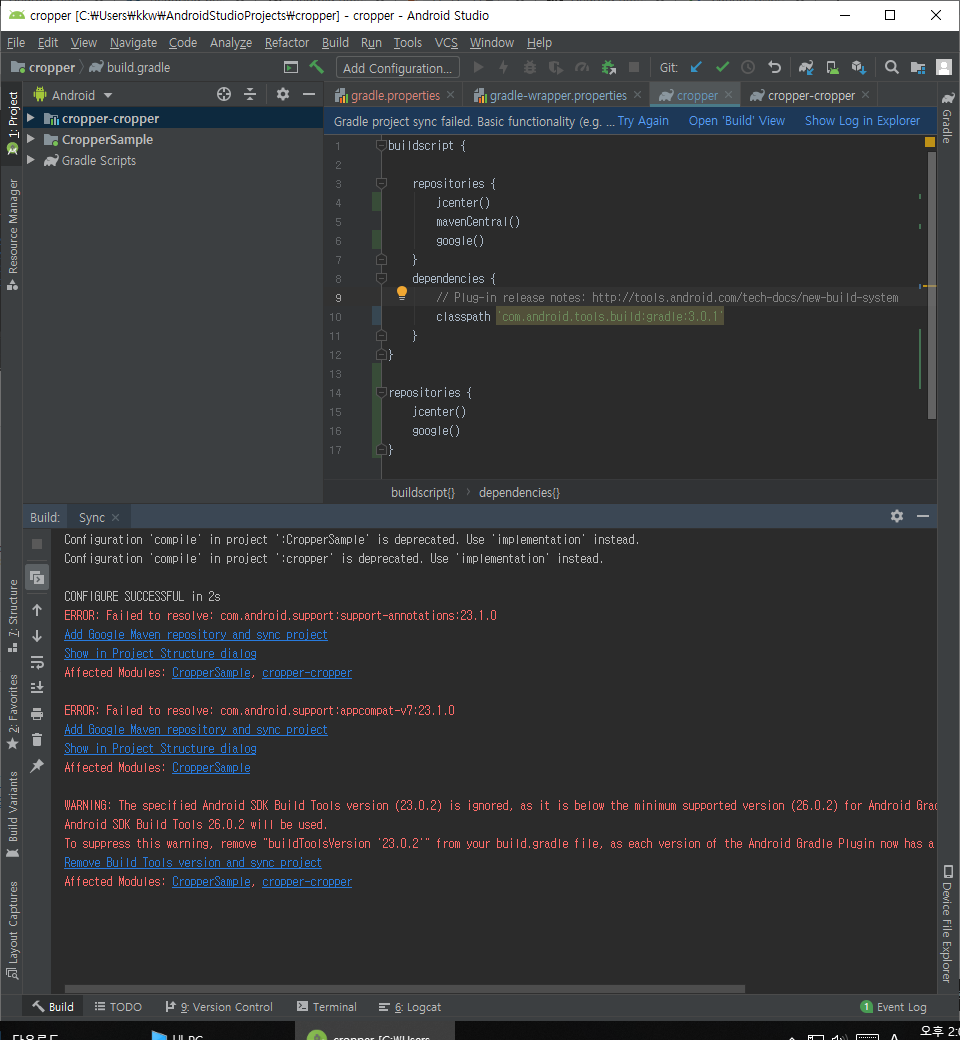
Task: Click the scroll from source target icon
Action: coord(224,95)
